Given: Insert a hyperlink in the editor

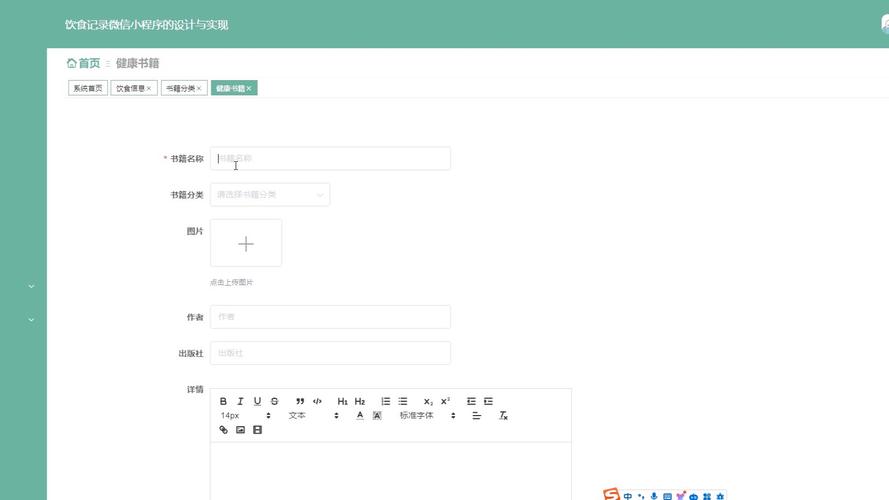Looking at the screenshot, I should 223,430.
